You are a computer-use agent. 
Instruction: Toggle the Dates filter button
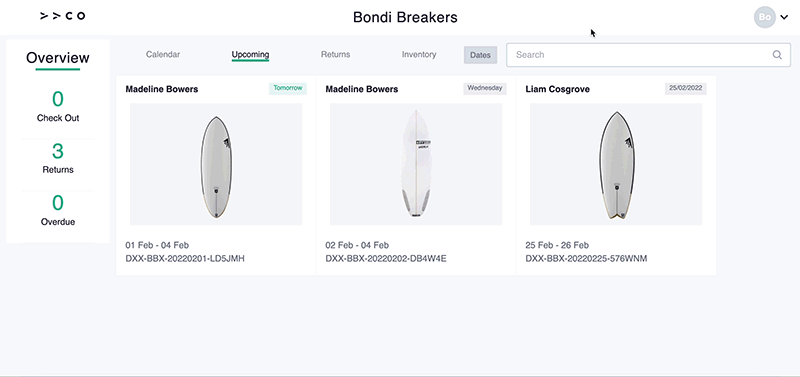point(480,55)
